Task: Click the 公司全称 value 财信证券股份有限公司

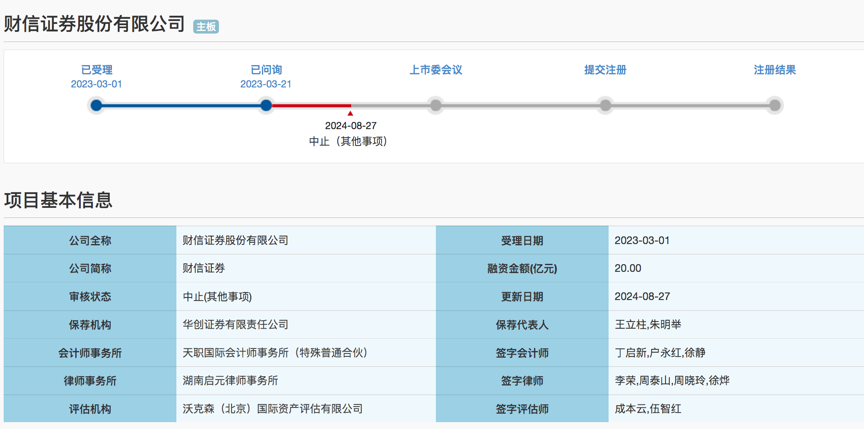Action: [235, 240]
